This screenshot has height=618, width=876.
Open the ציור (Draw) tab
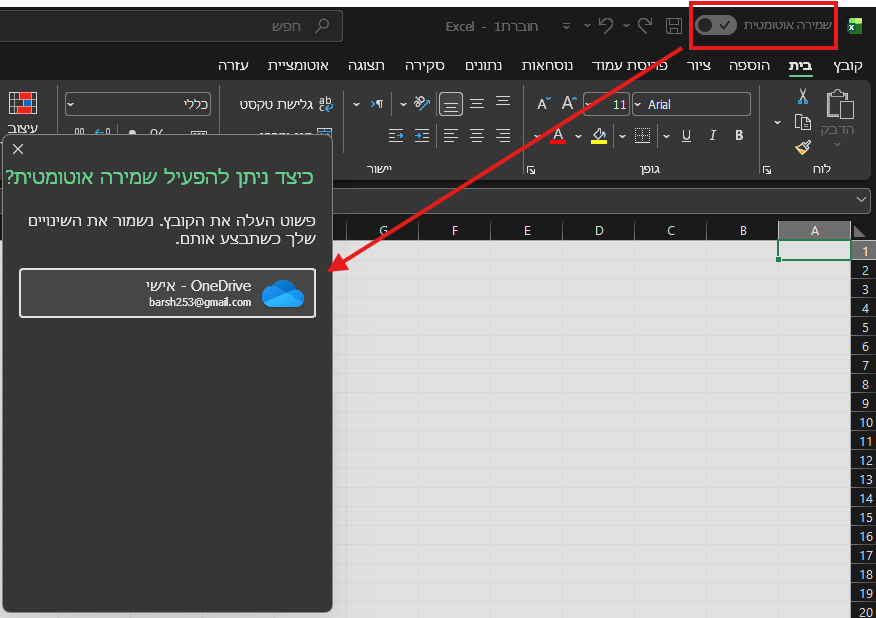(x=698, y=65)
